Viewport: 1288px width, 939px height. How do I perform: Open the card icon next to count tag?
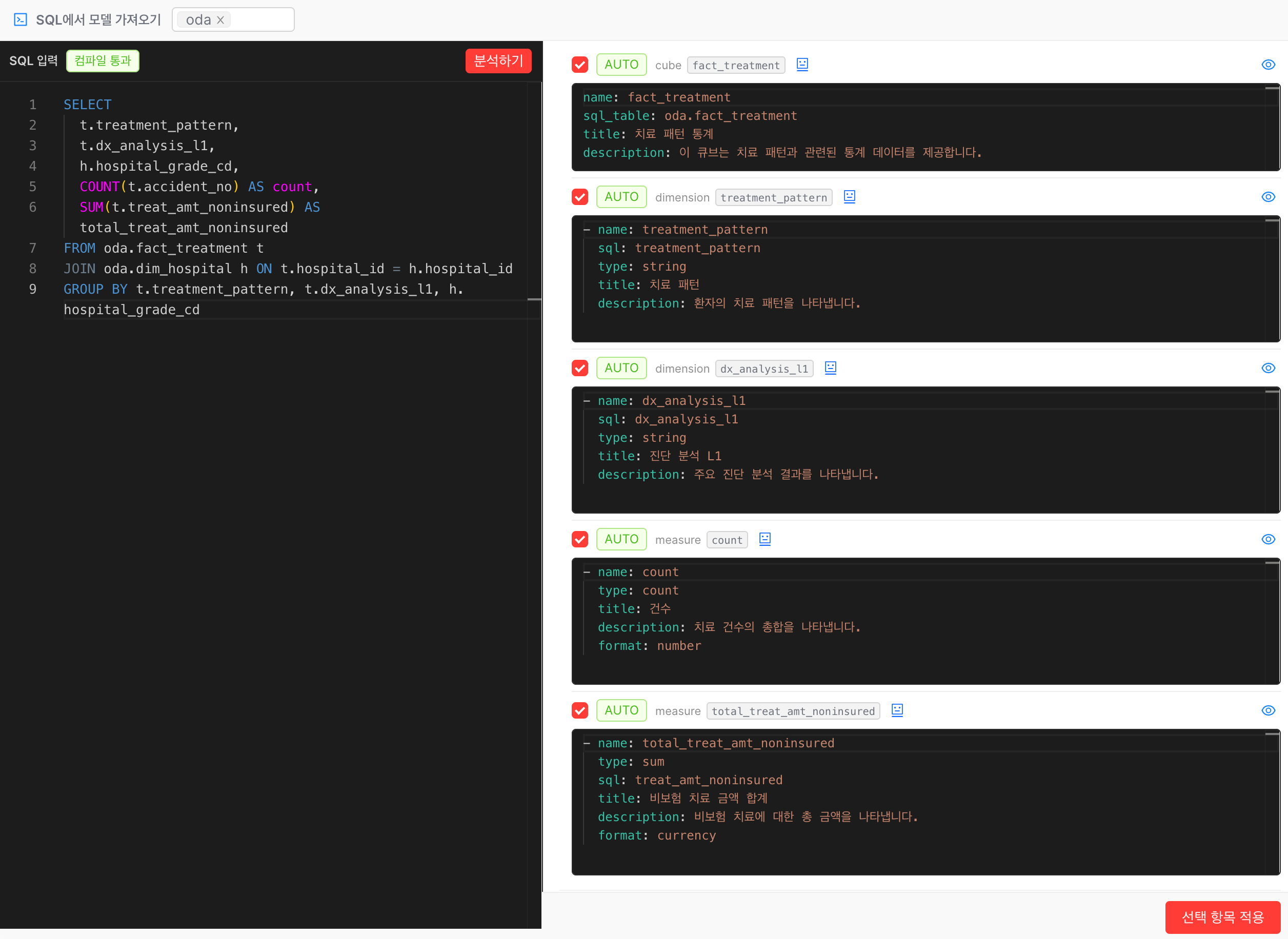(765, 539)
